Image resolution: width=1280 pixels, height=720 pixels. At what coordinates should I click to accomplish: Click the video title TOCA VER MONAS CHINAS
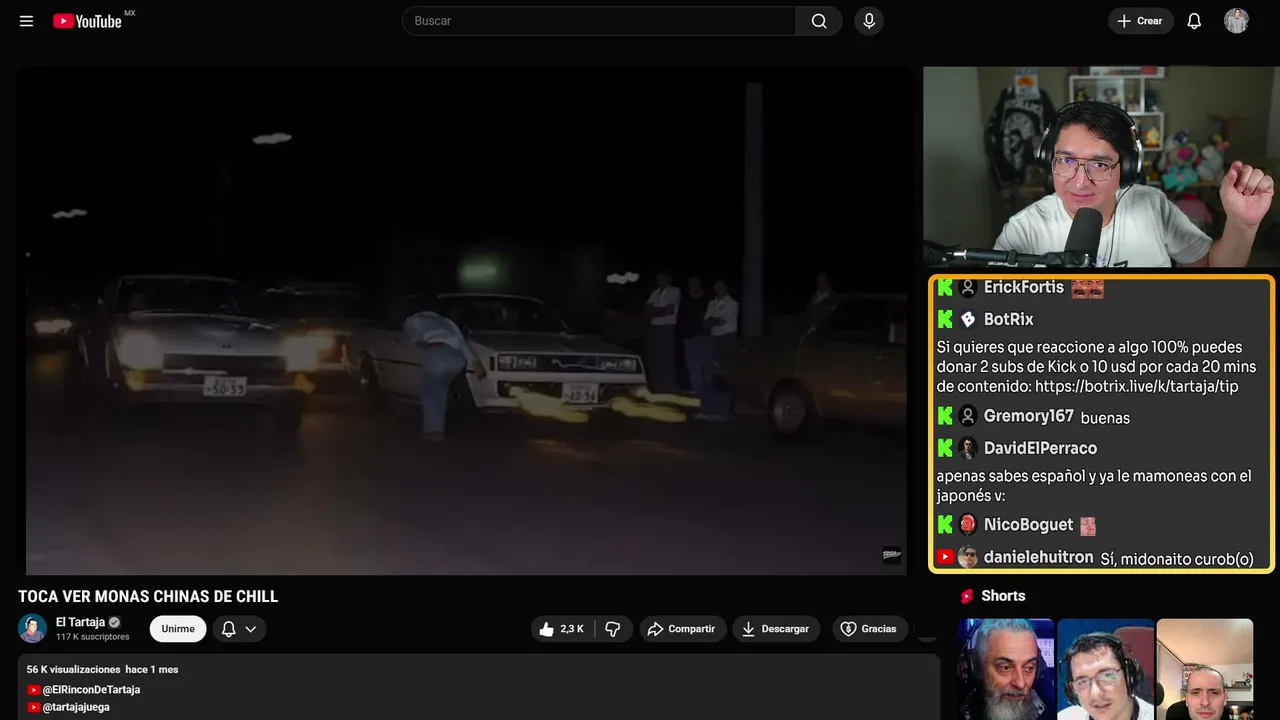pos(148,597)
